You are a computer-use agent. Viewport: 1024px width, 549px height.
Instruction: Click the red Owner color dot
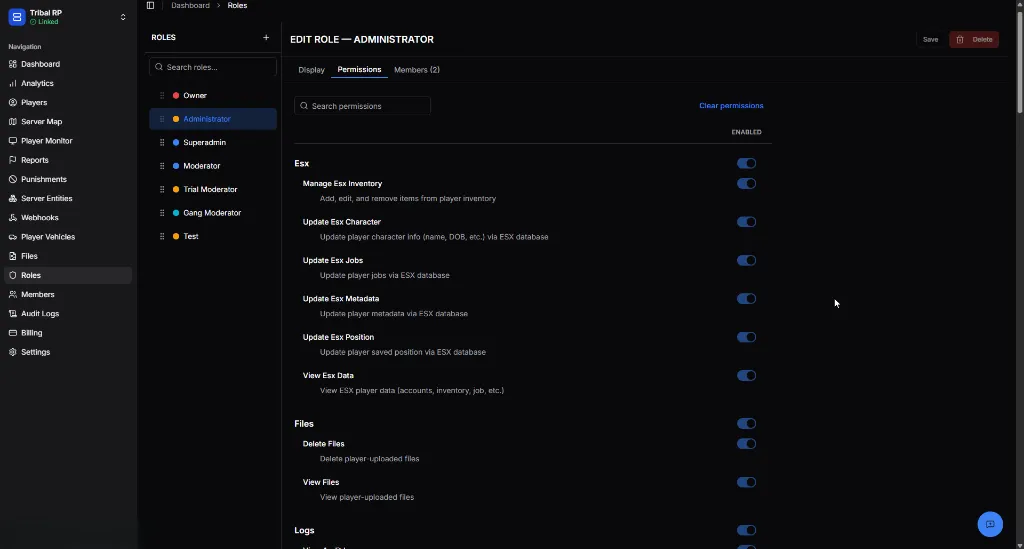point(176,95)
